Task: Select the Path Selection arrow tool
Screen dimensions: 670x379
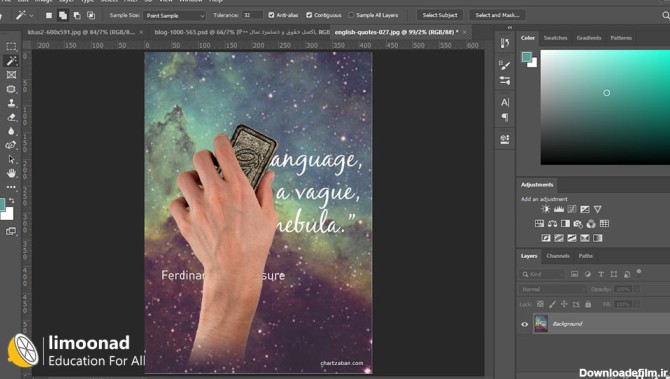Action: pos(11,159)
